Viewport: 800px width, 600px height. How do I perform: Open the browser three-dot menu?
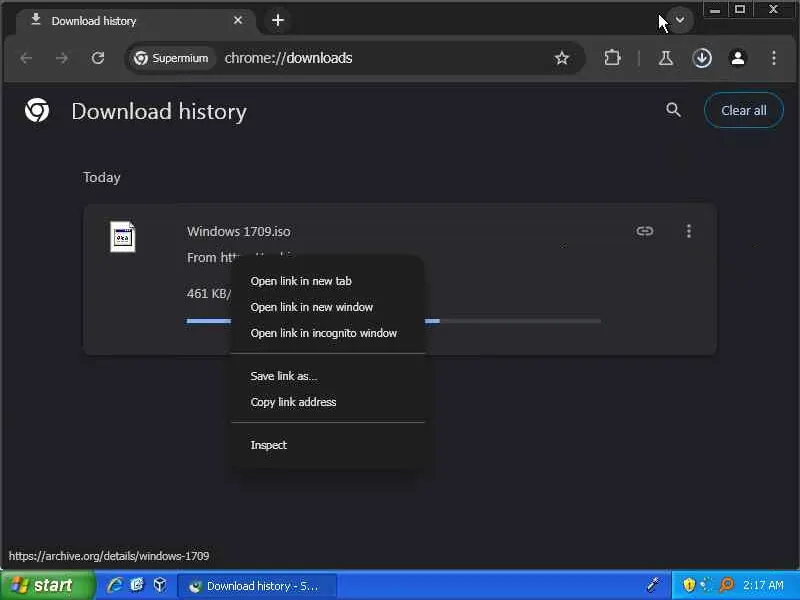coord(774,58)
